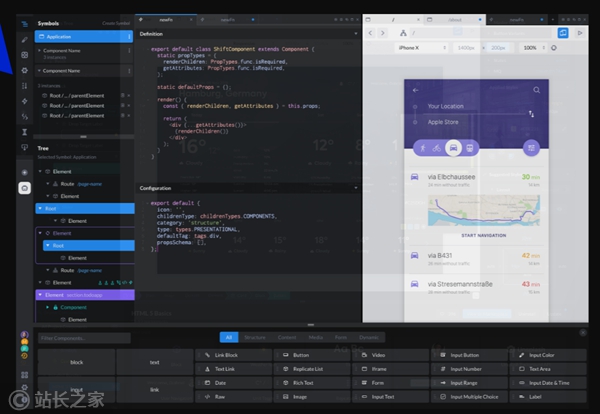Image resolution: width=600 pixels, height=414 pixels.
Task: Click the sitemap icon in address bar
Action: 404,33
